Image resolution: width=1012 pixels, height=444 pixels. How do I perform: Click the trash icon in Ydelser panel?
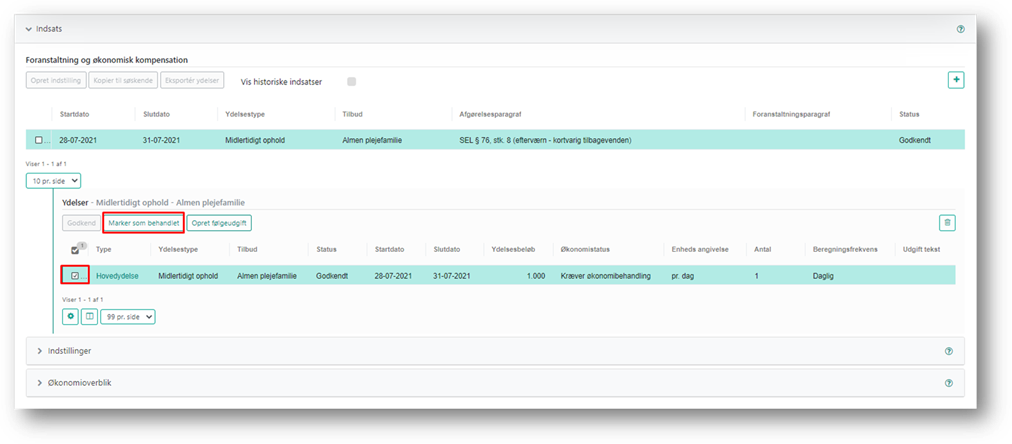pos(946,223)
